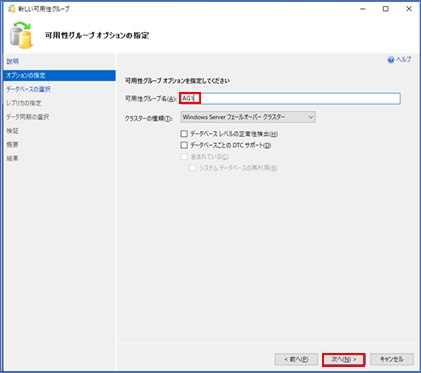Click the 次へ(N) > button
This screenshot has height=373, width=421.
[x=344, y=359]
